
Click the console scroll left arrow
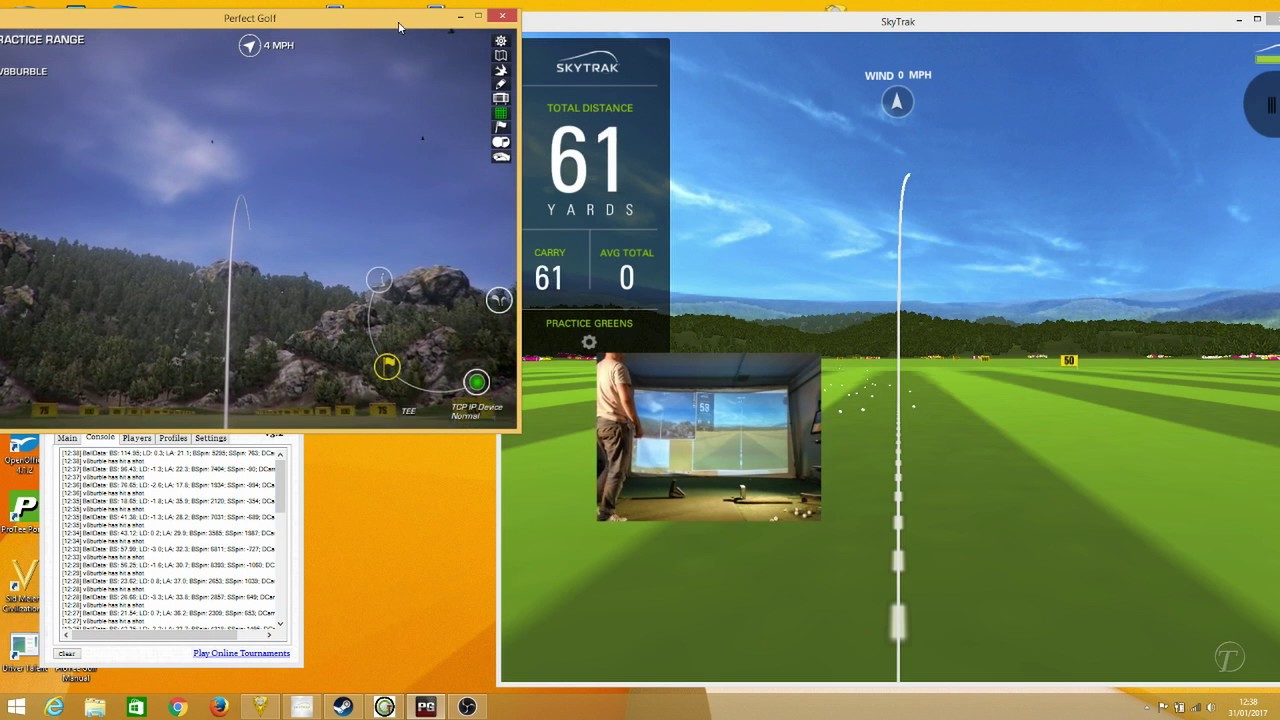(x=66, y=634)
